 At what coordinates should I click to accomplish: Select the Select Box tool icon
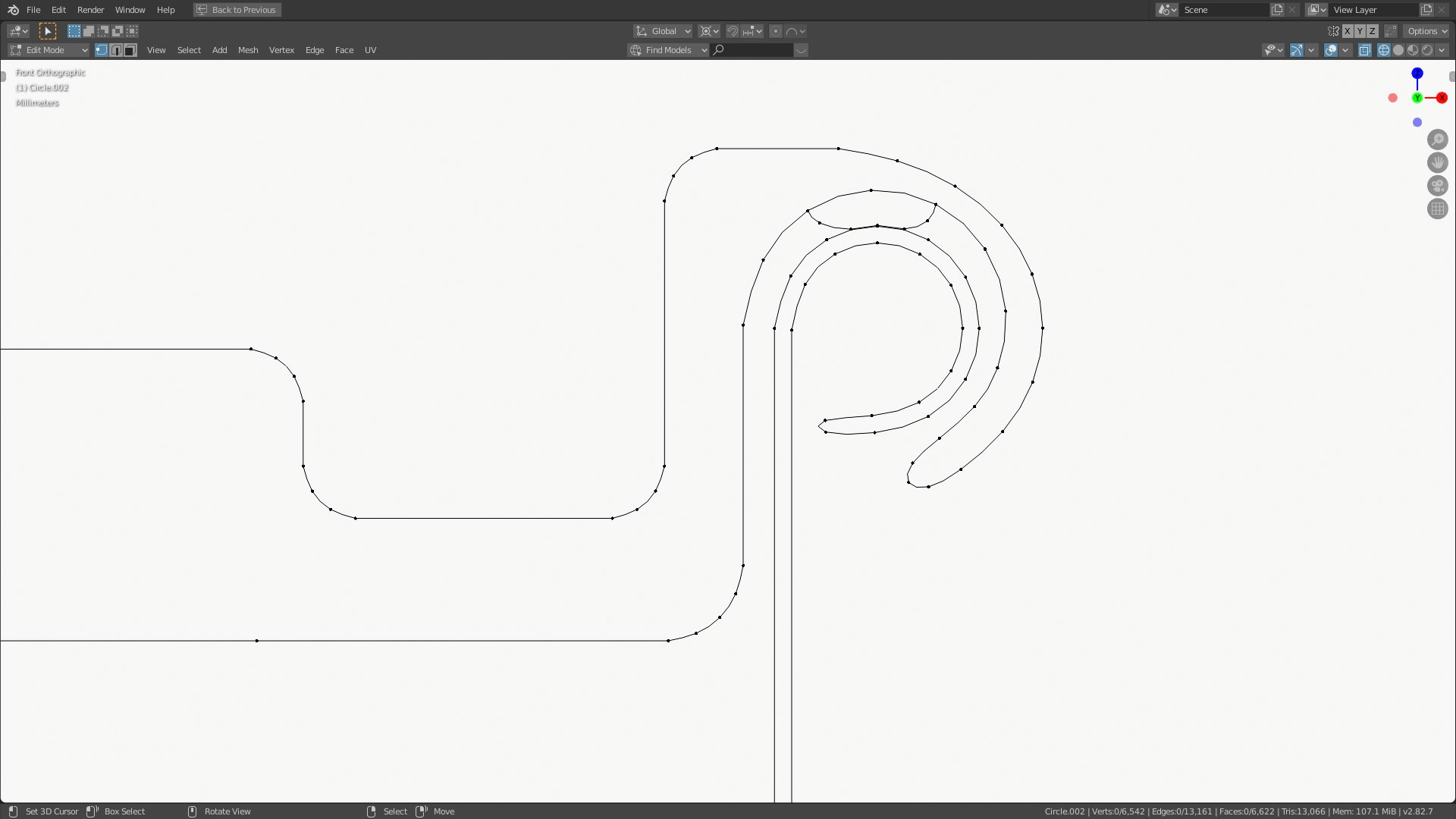pyautogui.click(x=47, y=31)
